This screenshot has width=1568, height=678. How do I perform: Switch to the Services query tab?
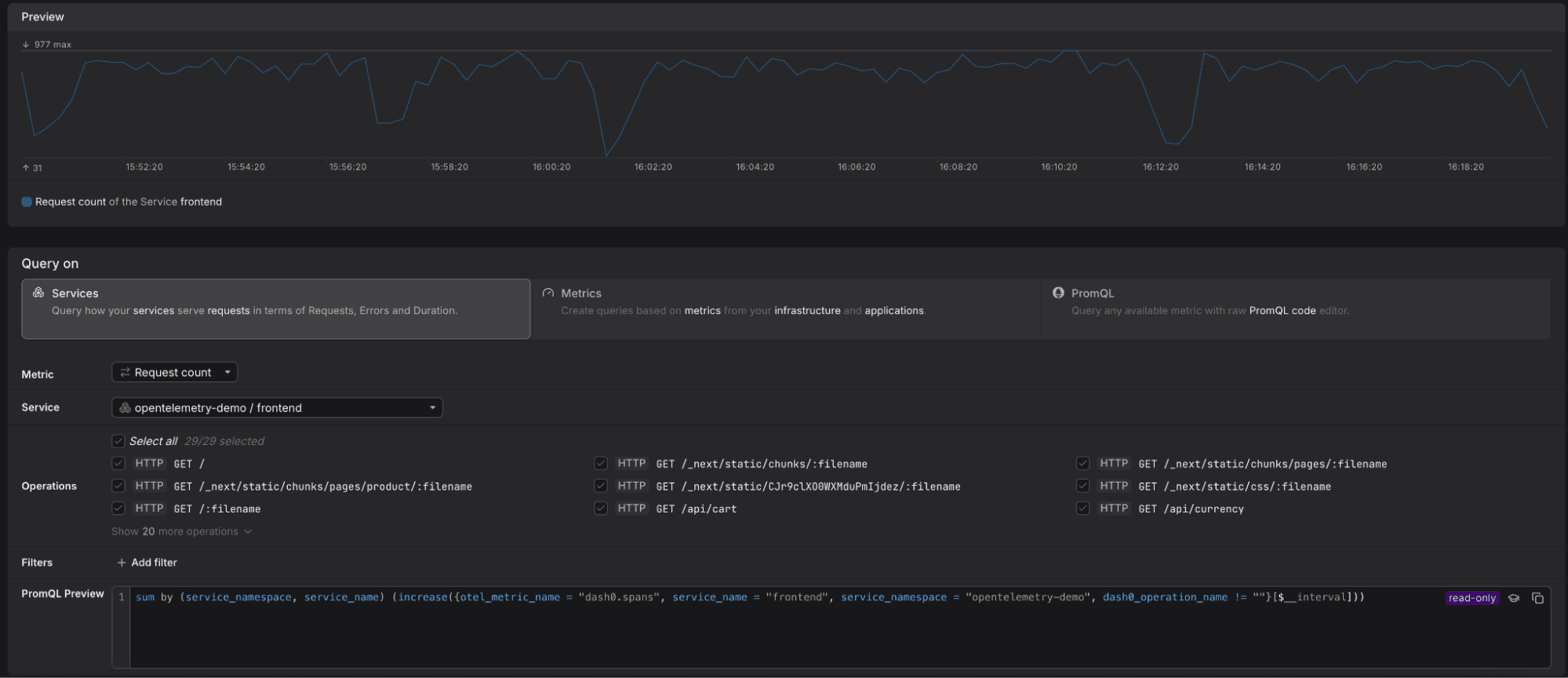click(276, 309)
